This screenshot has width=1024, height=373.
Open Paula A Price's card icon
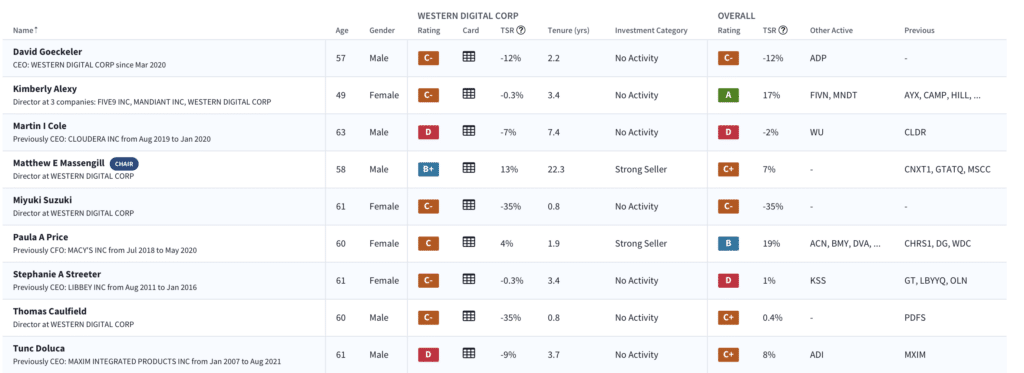coord(468,242)
